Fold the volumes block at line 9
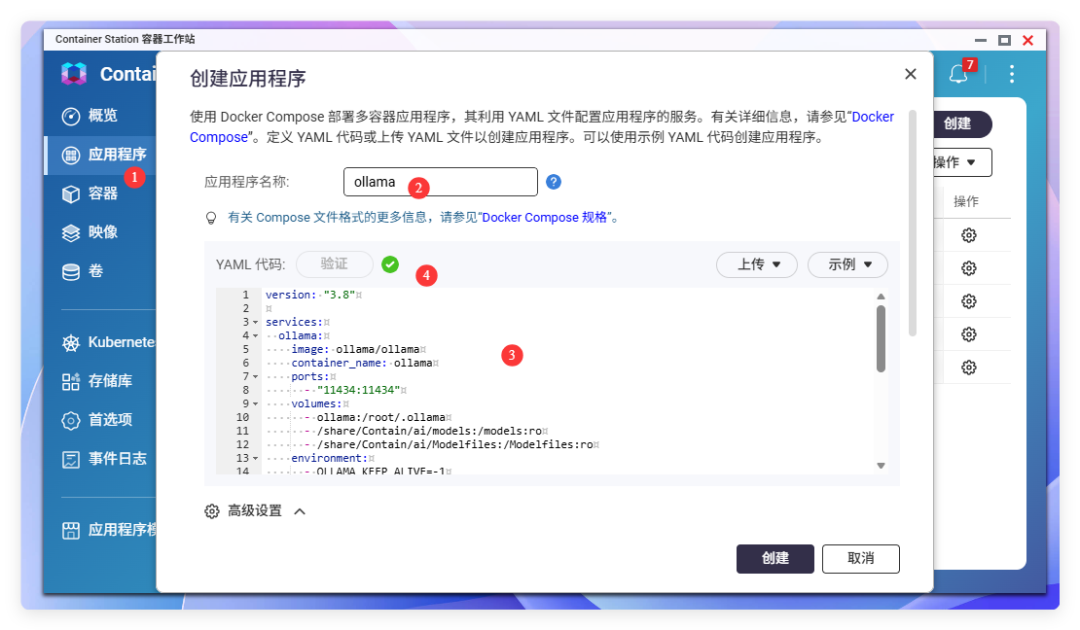The height and width of the screenshot is (630, 1080). [x=256, y=404]
